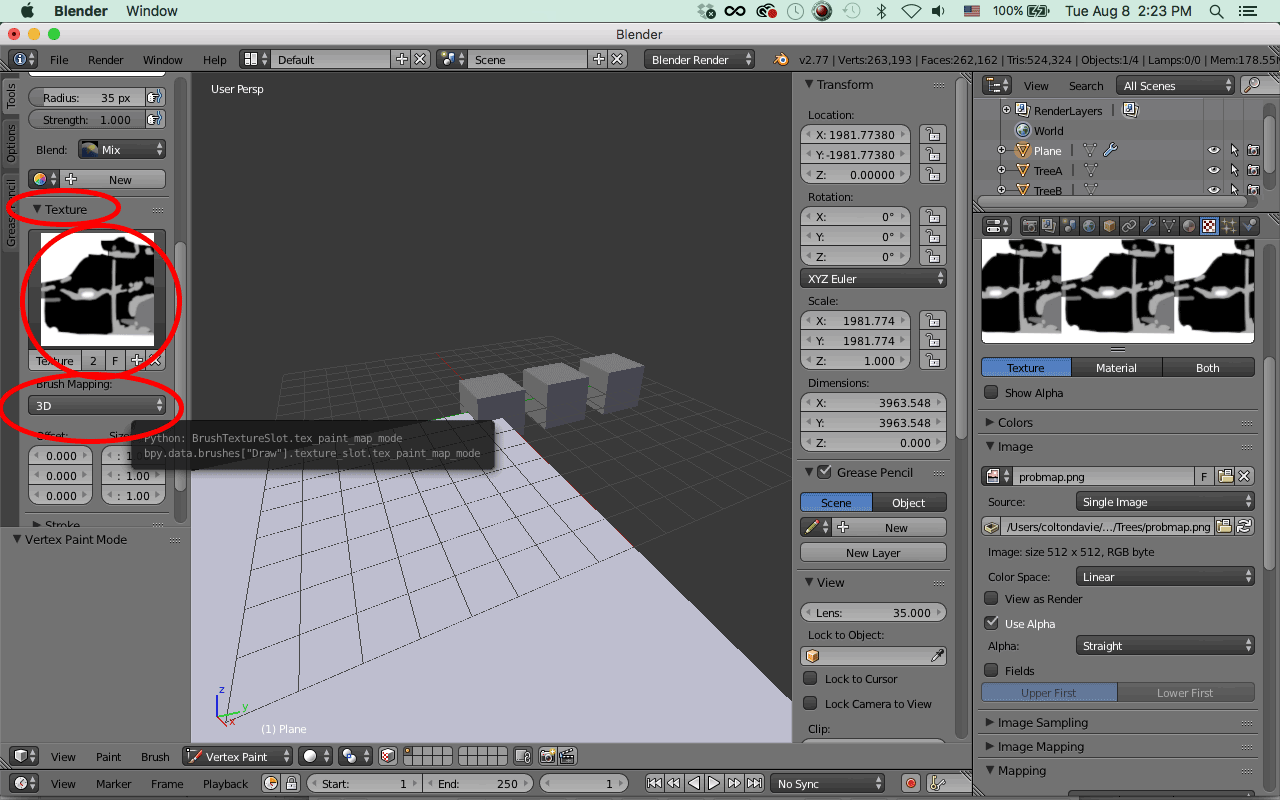Open the Constraints chain-link tab
Screen dimensions: 1280x800
pyautogui.click(x=1129, y=226)
